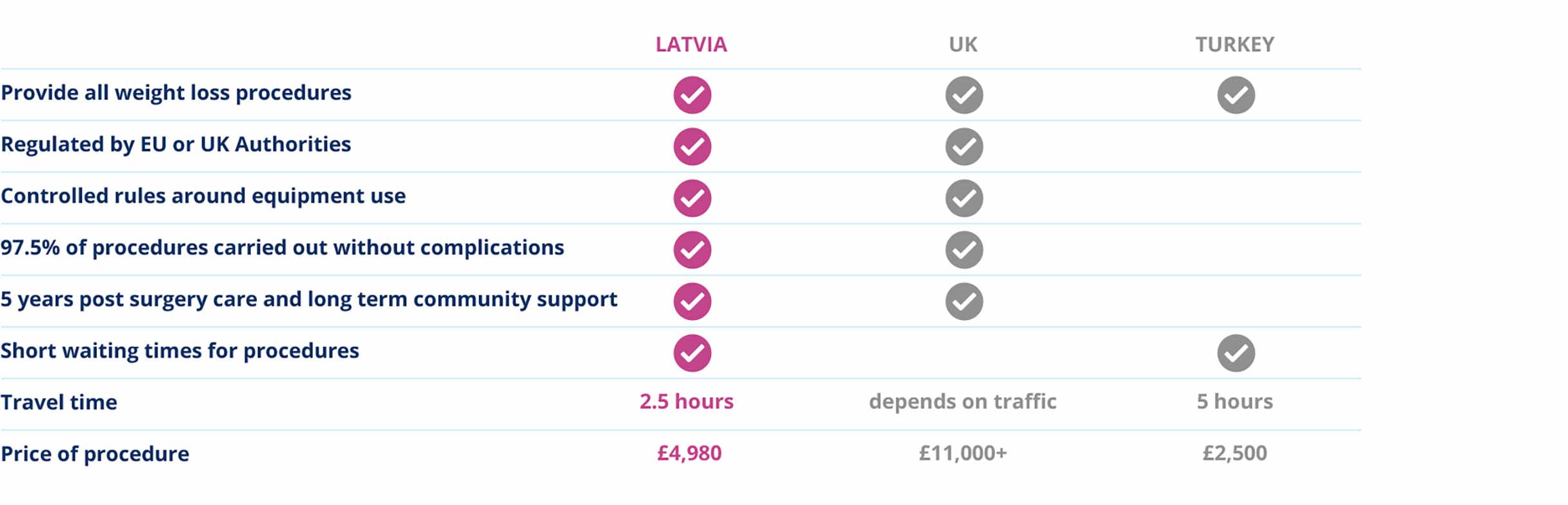Click UK checkmark for 5 years post surgery care
This screenshot has height=505, width=1568.
[964, 301]
